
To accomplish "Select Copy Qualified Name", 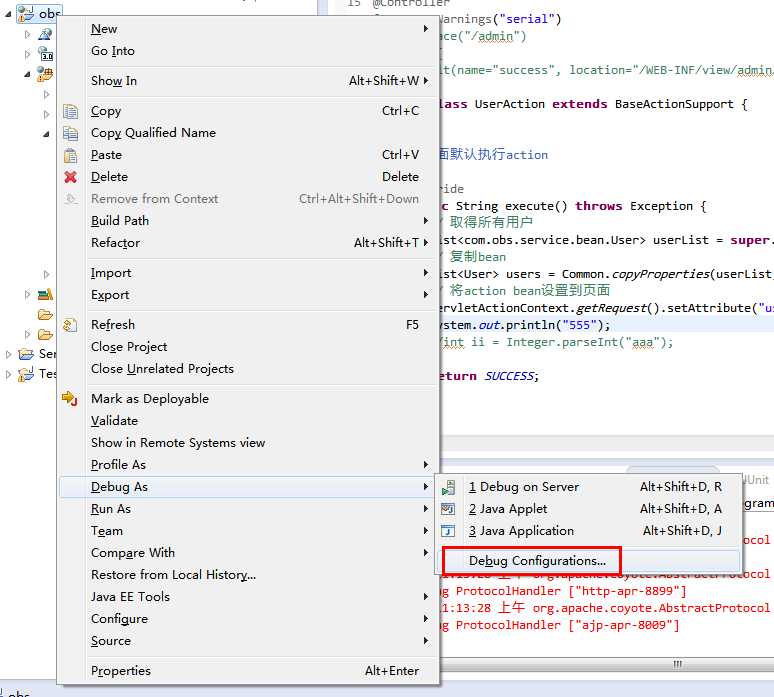I will pyautogui.click(x=248, y=133).
